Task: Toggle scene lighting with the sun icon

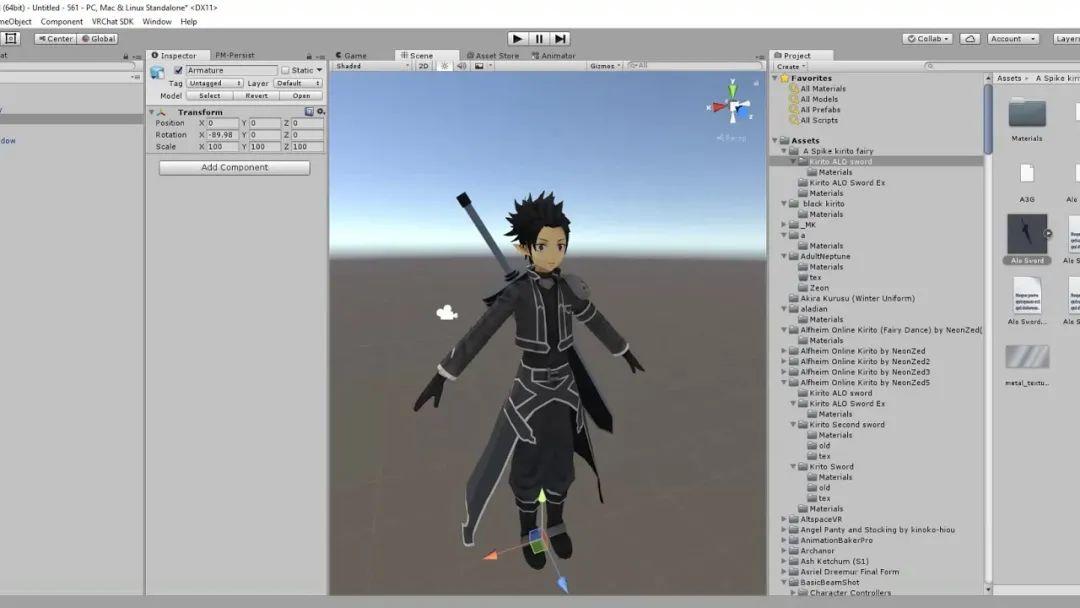Action: (x=444, y=65)
